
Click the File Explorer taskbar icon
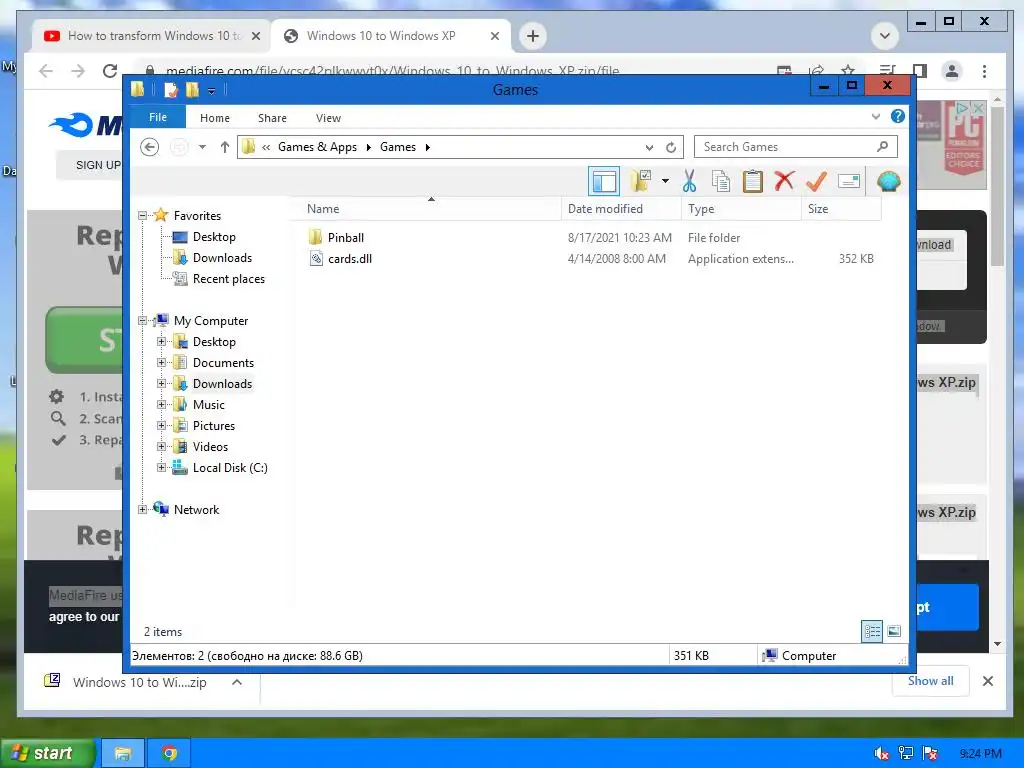click(x=122, y=754)
